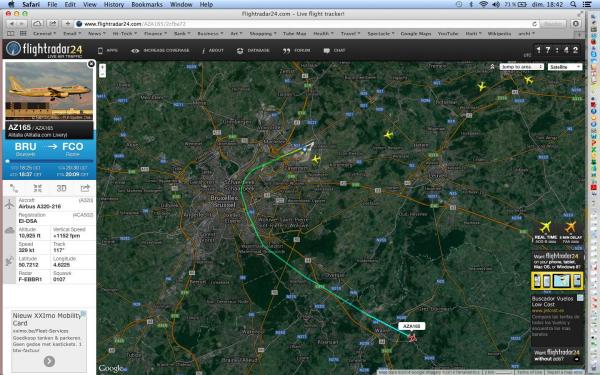Image resolution: width=600 pixels, height=375 pixels.
Task: Click the aircraft photo thumbnail of AZ165
Action: (x=49, y=91)
